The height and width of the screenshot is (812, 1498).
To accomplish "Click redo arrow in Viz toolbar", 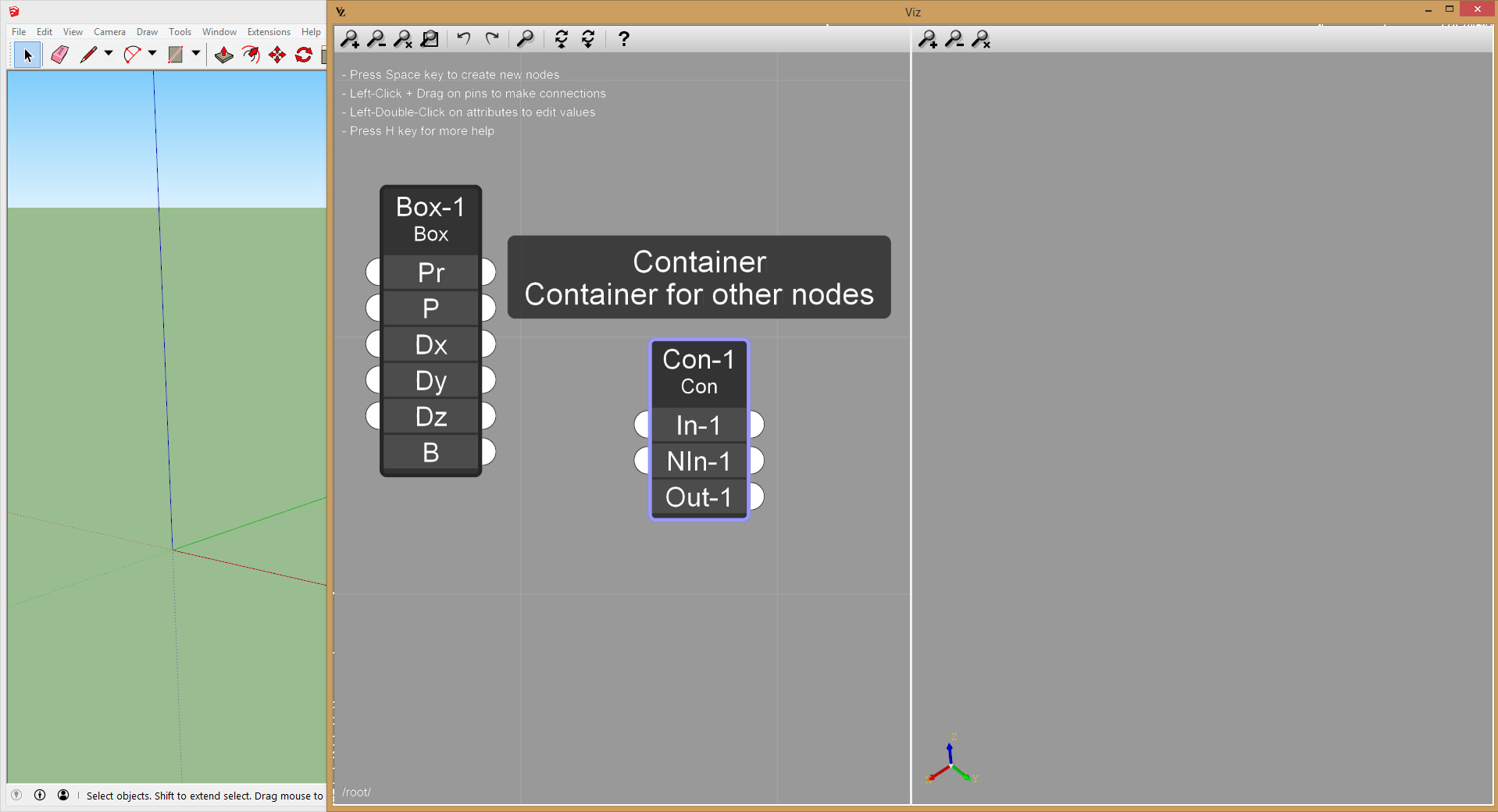I will click(x=492, y=38).
